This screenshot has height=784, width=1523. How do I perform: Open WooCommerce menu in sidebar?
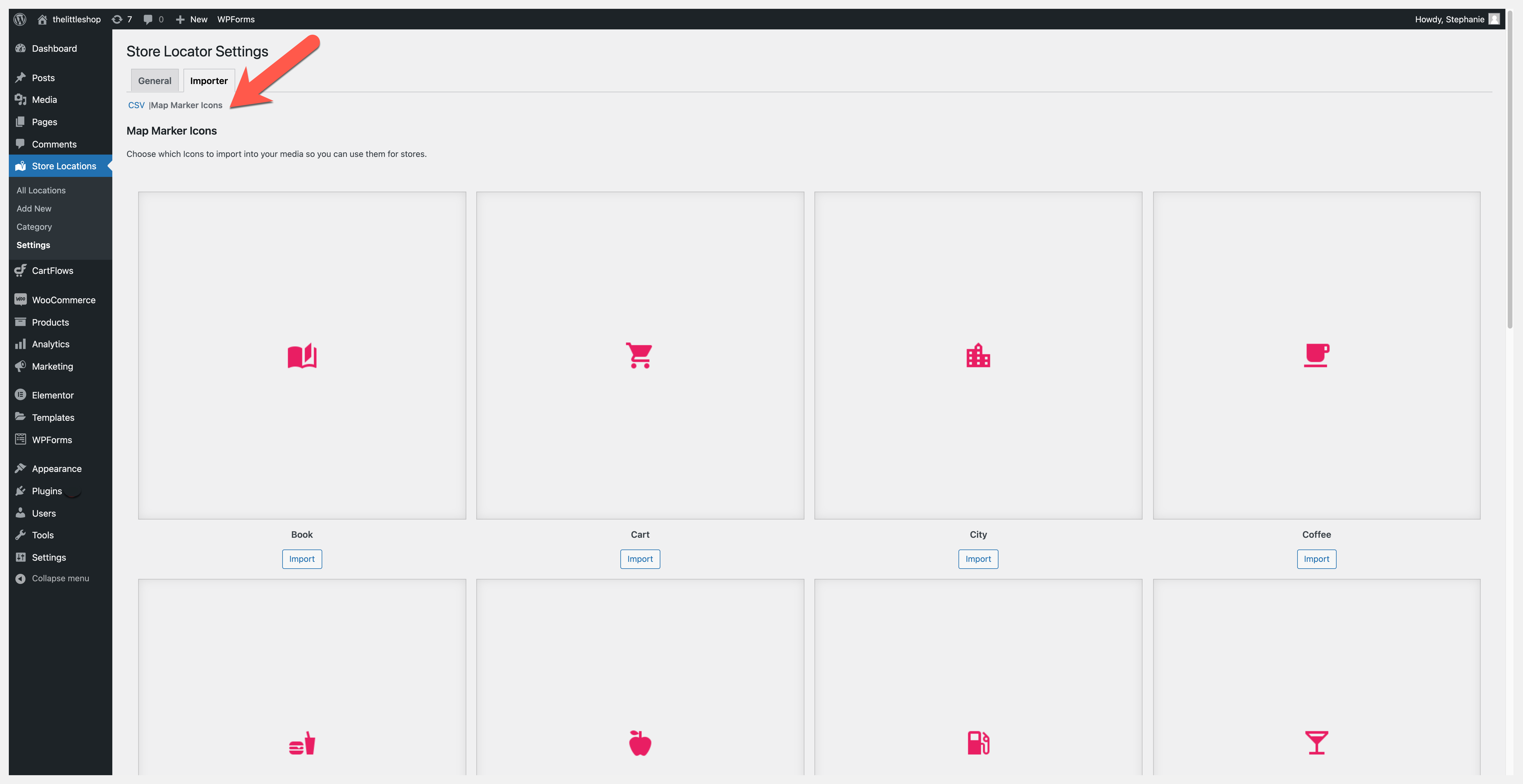(63, 300)
